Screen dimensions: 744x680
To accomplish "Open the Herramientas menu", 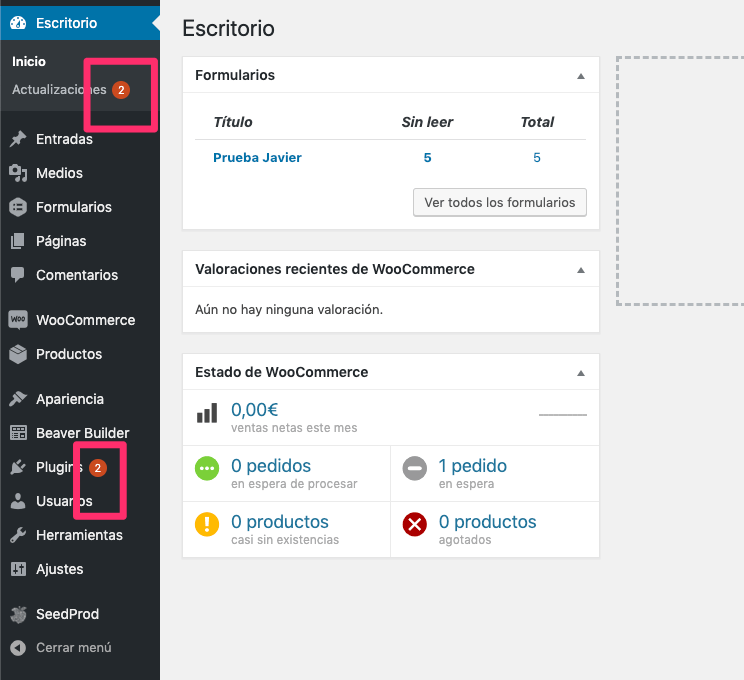I will click(80, 535).
